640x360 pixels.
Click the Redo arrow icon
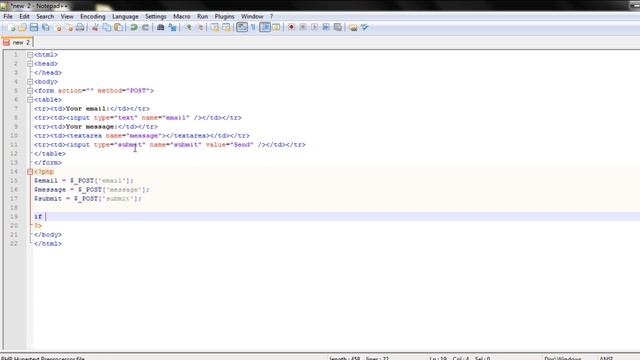[145, 27]
